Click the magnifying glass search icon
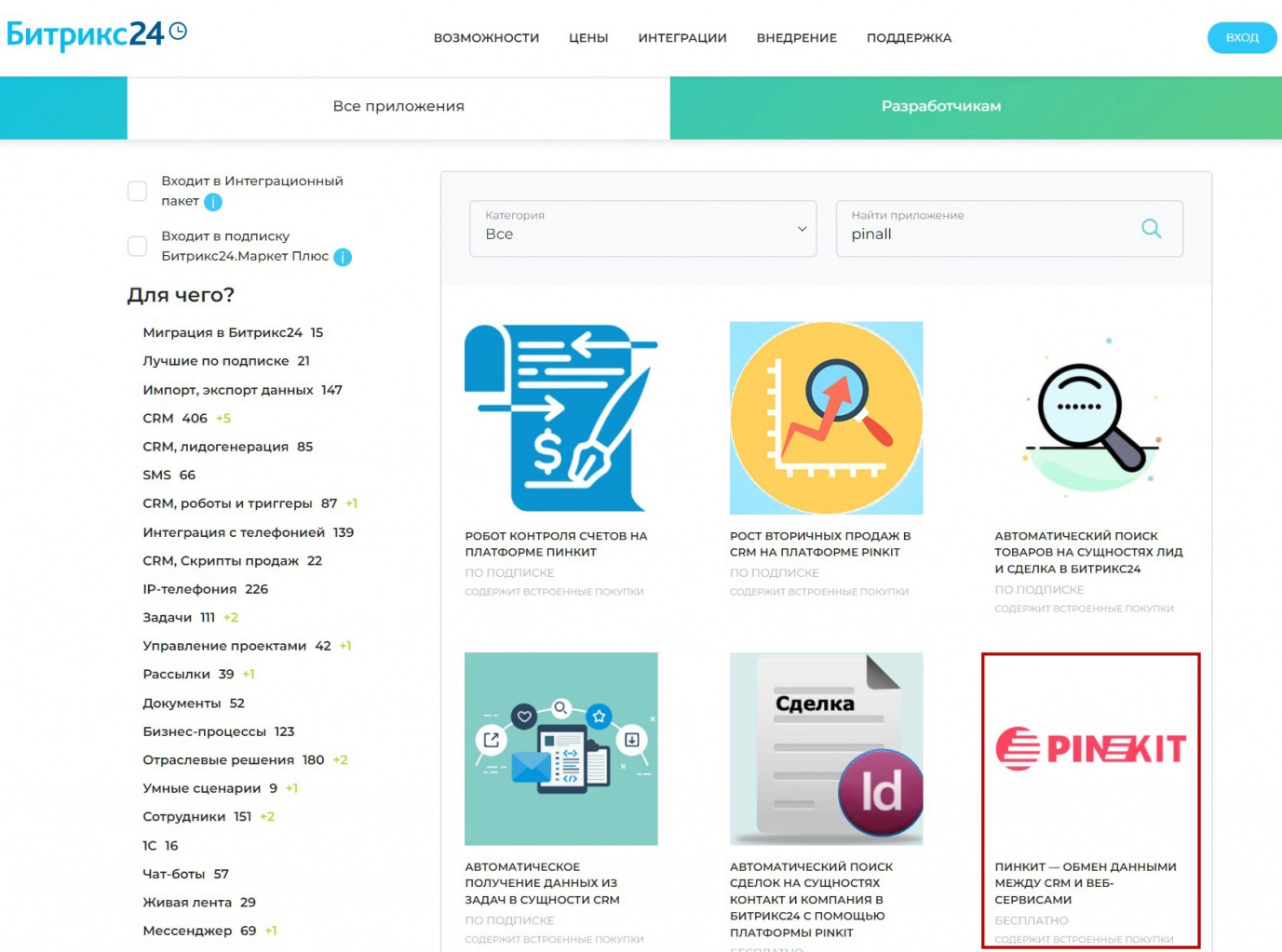 [1151, 228]
